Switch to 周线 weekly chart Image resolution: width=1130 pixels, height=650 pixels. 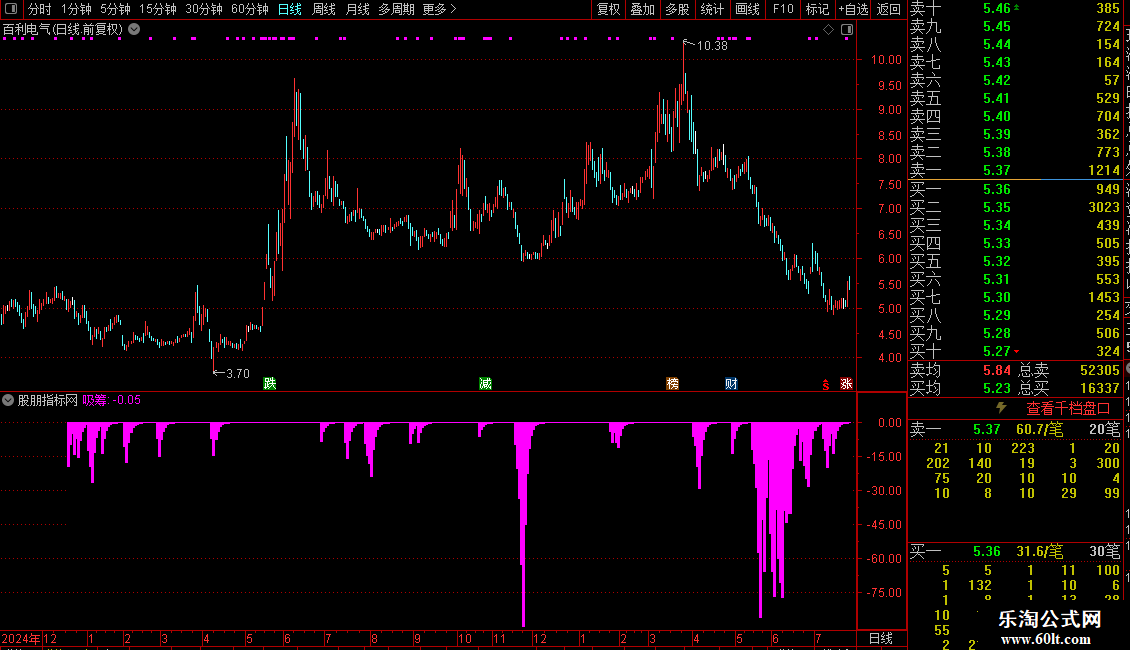click(324, 9)
